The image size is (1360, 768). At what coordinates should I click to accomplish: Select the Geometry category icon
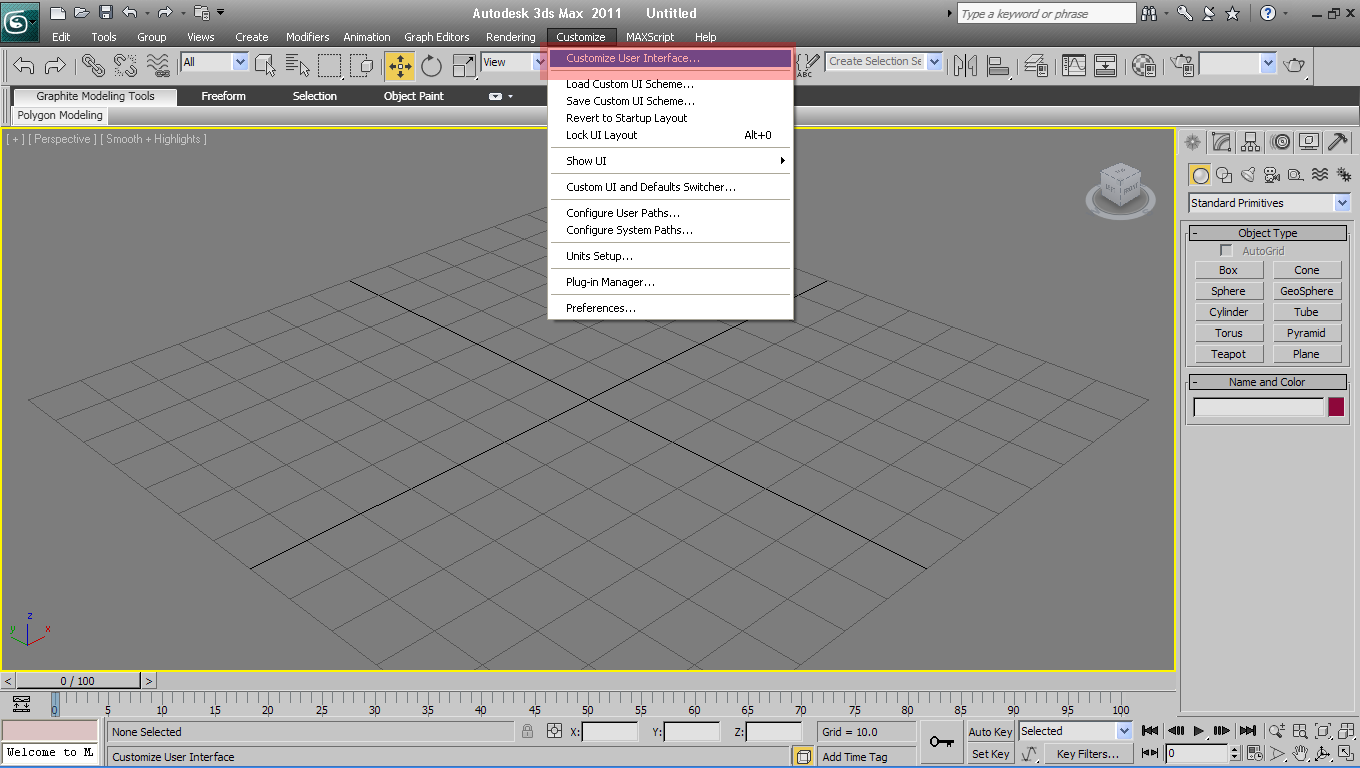point(1199,174)
